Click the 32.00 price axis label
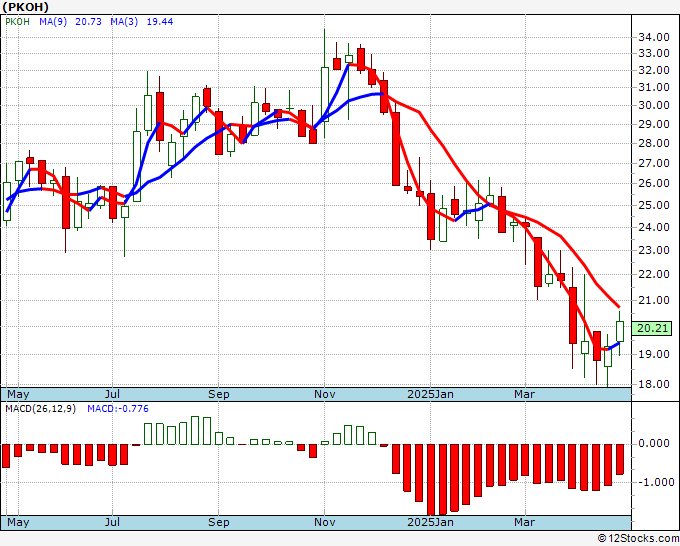680x546 pixels. (654, 70)
